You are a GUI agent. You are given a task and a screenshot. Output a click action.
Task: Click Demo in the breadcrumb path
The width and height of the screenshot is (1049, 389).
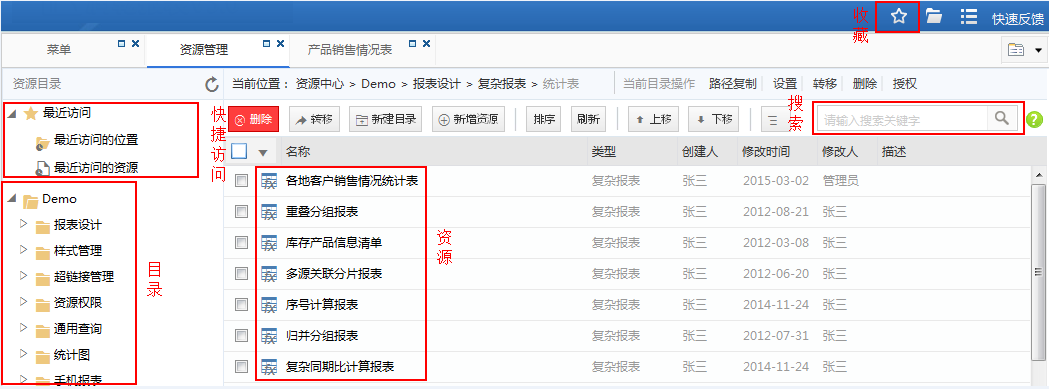tap(378, 84)
